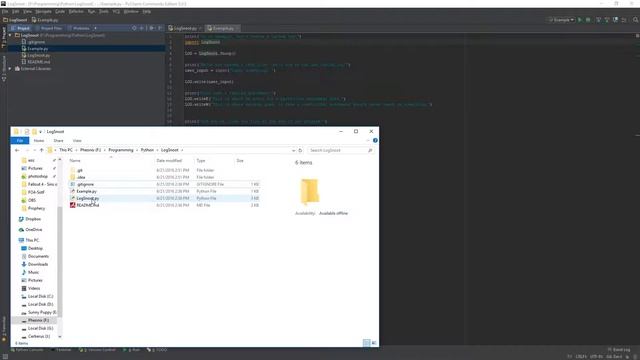Click Python in Explorer address path
Screen dimensions: 640x360
click(147, 150)
